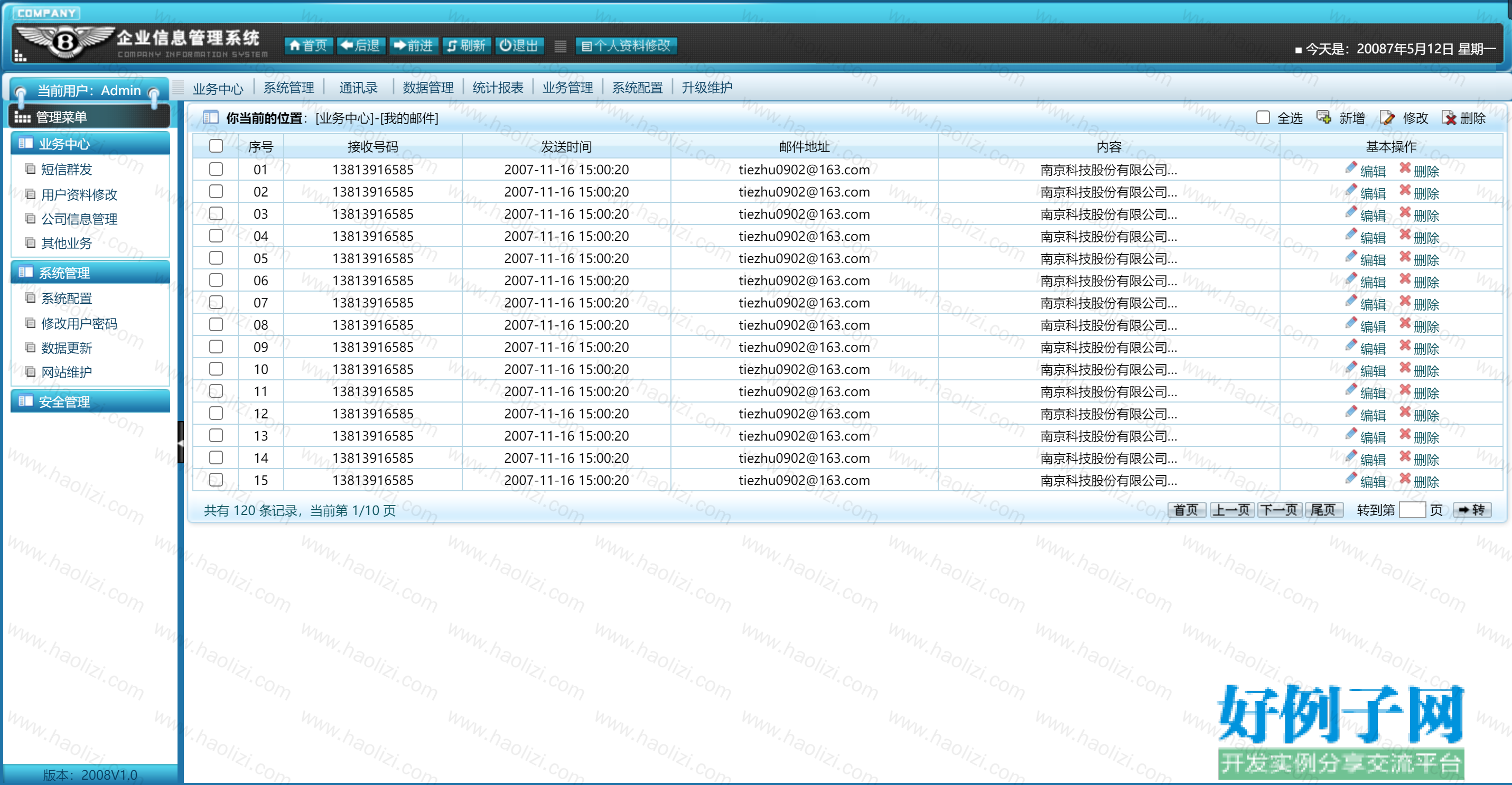Click the winged B company logo
The image size is (1512, 785).
click(x=65, y=41)
